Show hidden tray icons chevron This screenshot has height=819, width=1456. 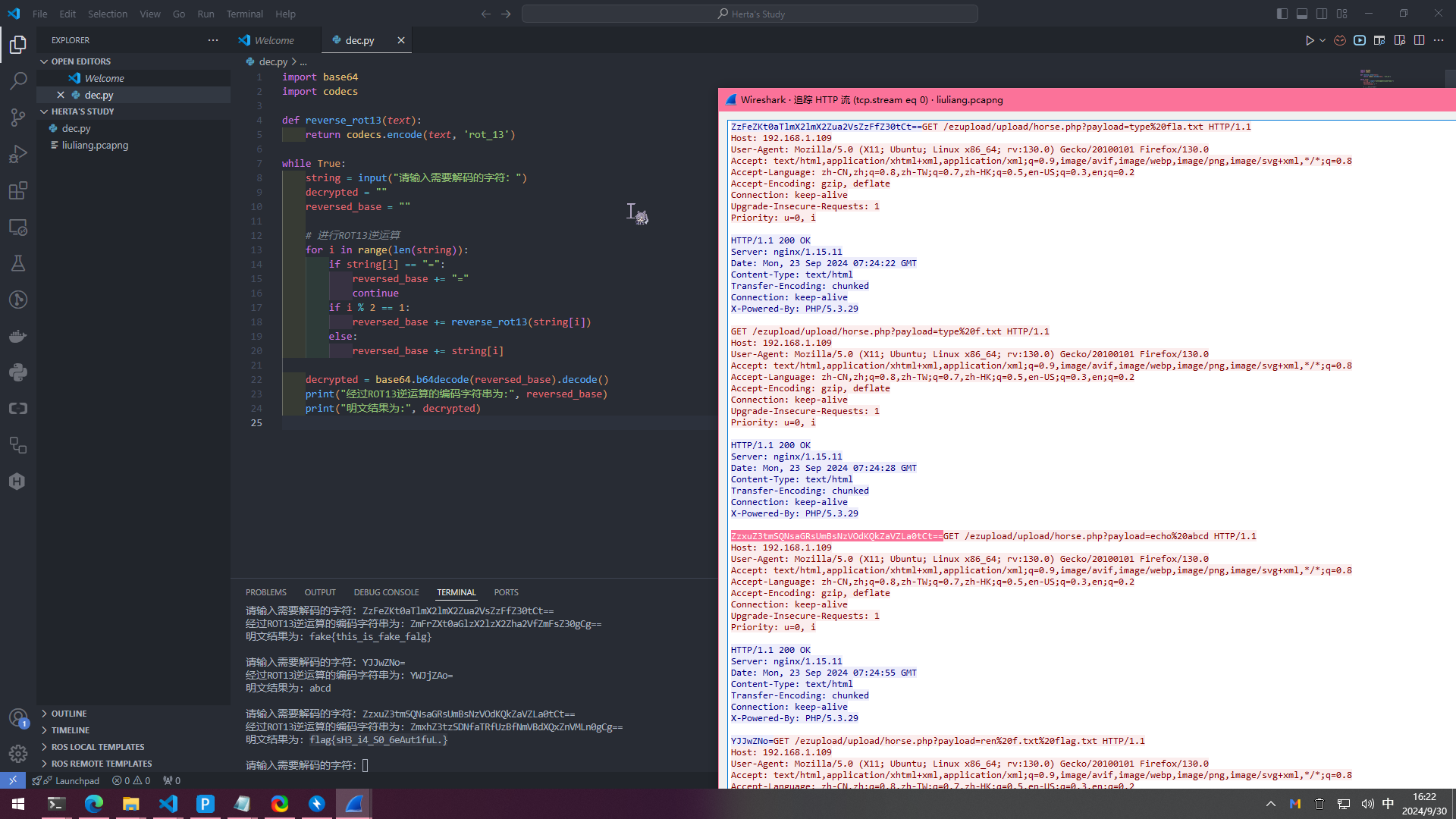coord(1271,804)
